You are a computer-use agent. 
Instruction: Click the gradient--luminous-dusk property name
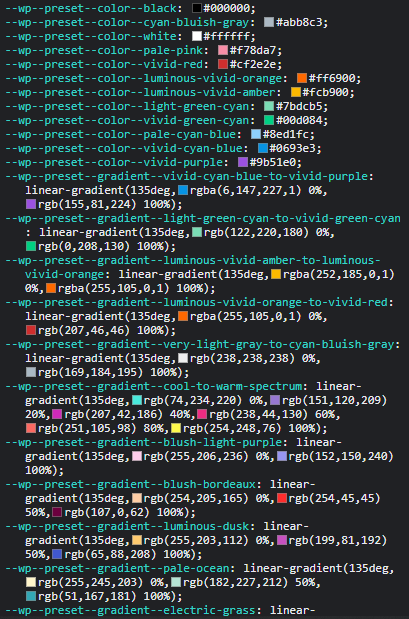tap(127, 527)
